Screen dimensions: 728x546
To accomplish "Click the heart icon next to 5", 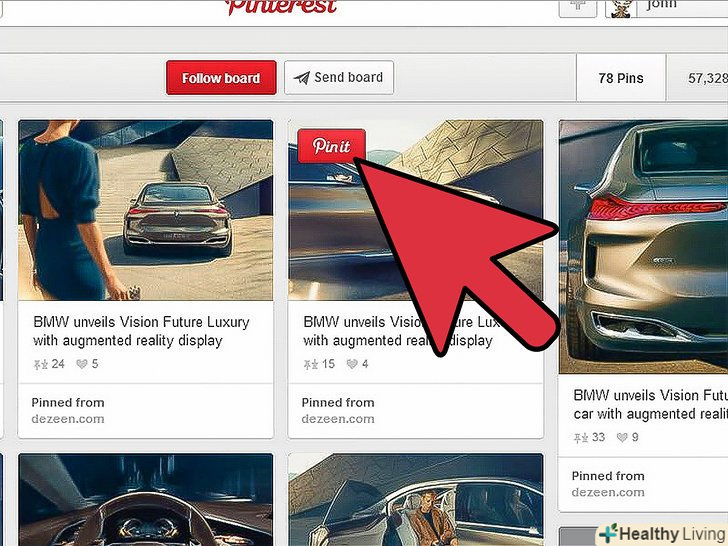I will [82, 364].
